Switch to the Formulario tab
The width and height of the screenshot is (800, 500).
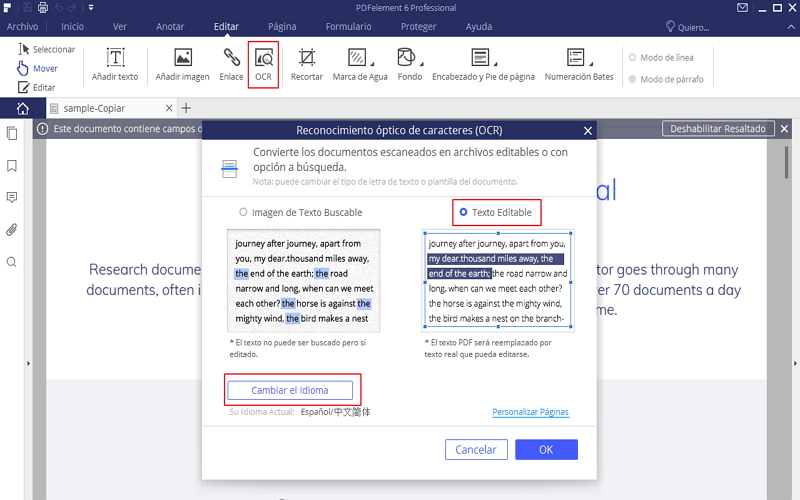coord(348,27)
